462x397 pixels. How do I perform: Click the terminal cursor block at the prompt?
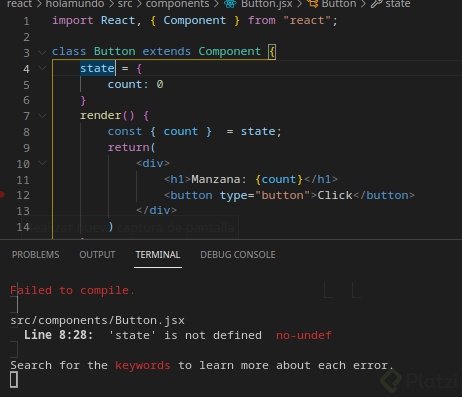tap(14, 380)
